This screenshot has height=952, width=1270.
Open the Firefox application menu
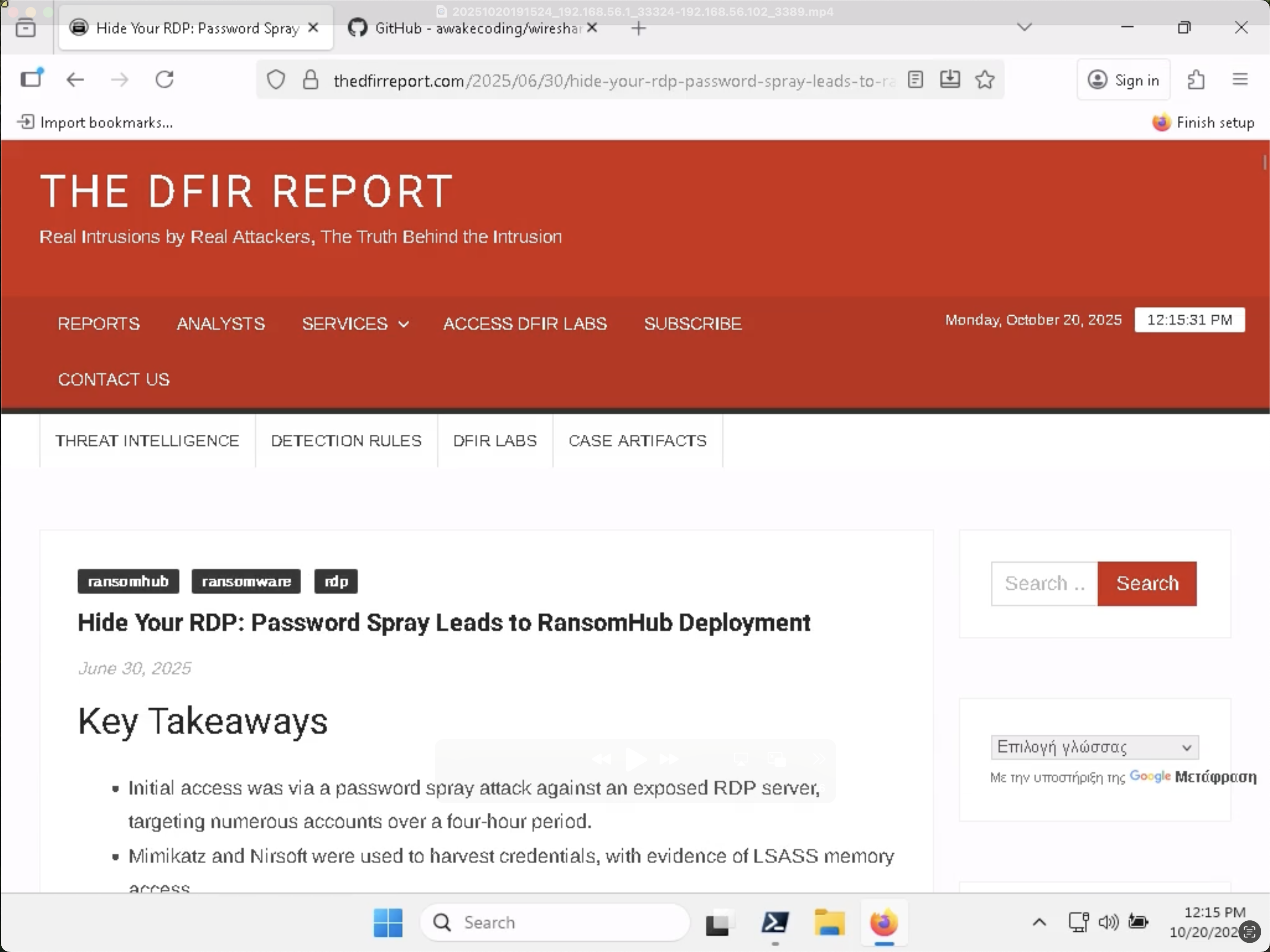click(x=1240, y=79)
